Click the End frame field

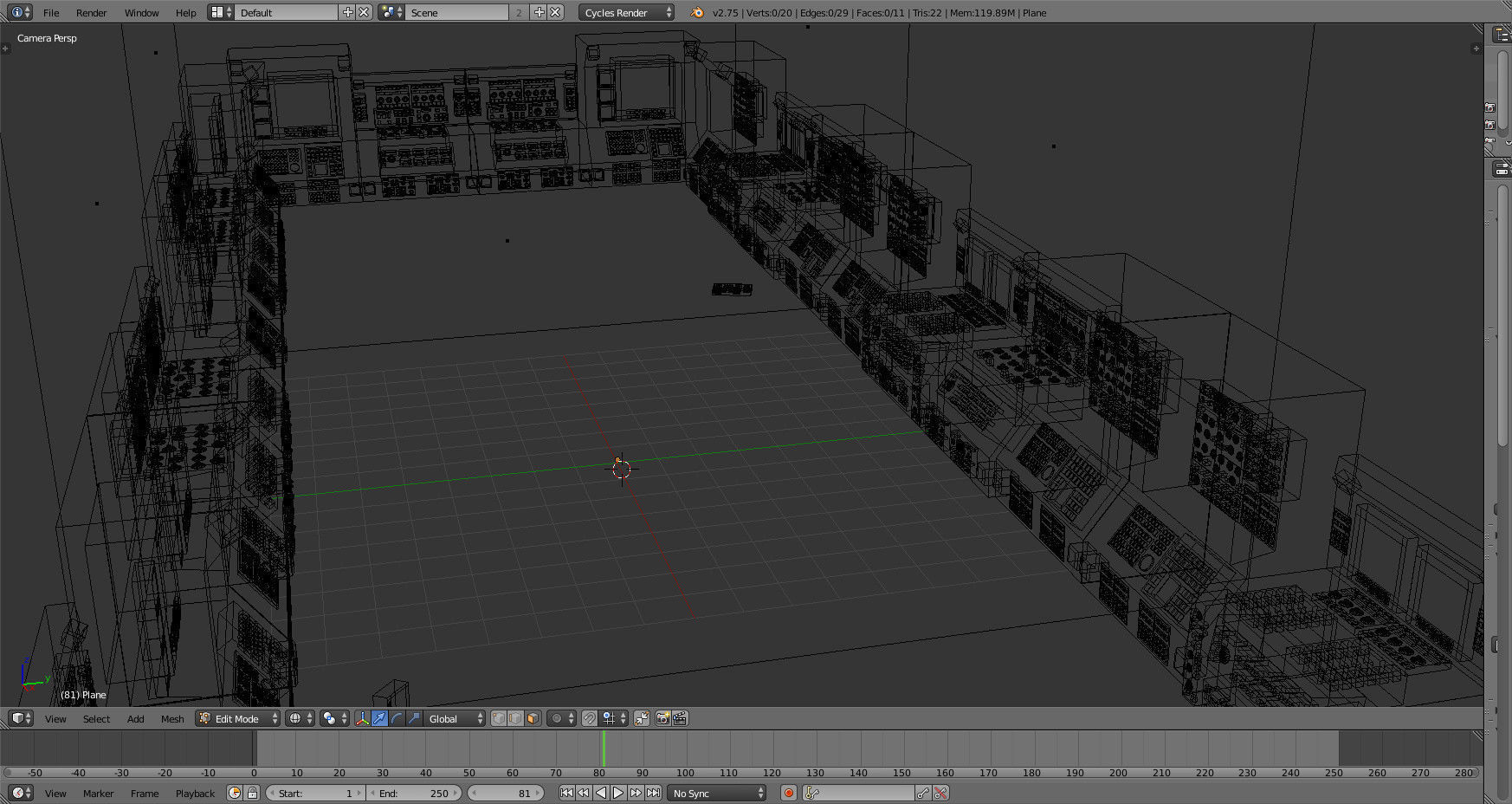tap(415, 793)
